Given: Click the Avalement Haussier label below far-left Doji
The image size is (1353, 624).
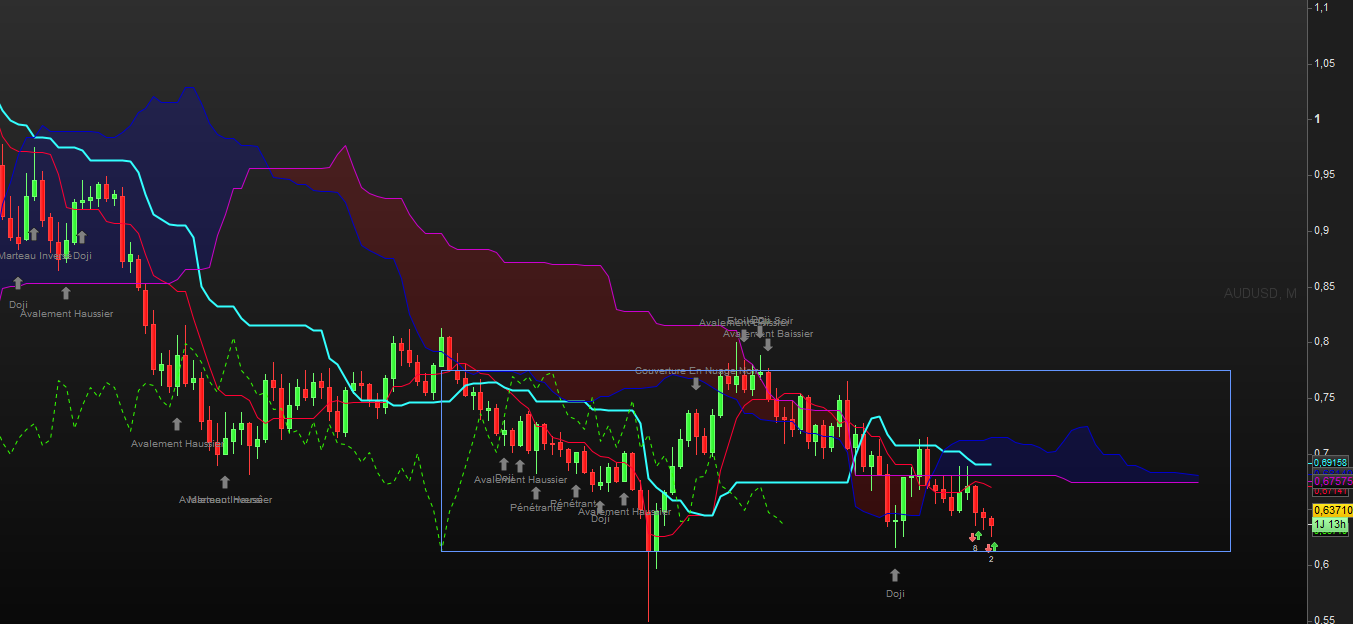Looking at the screenshot, I should 67,313.
